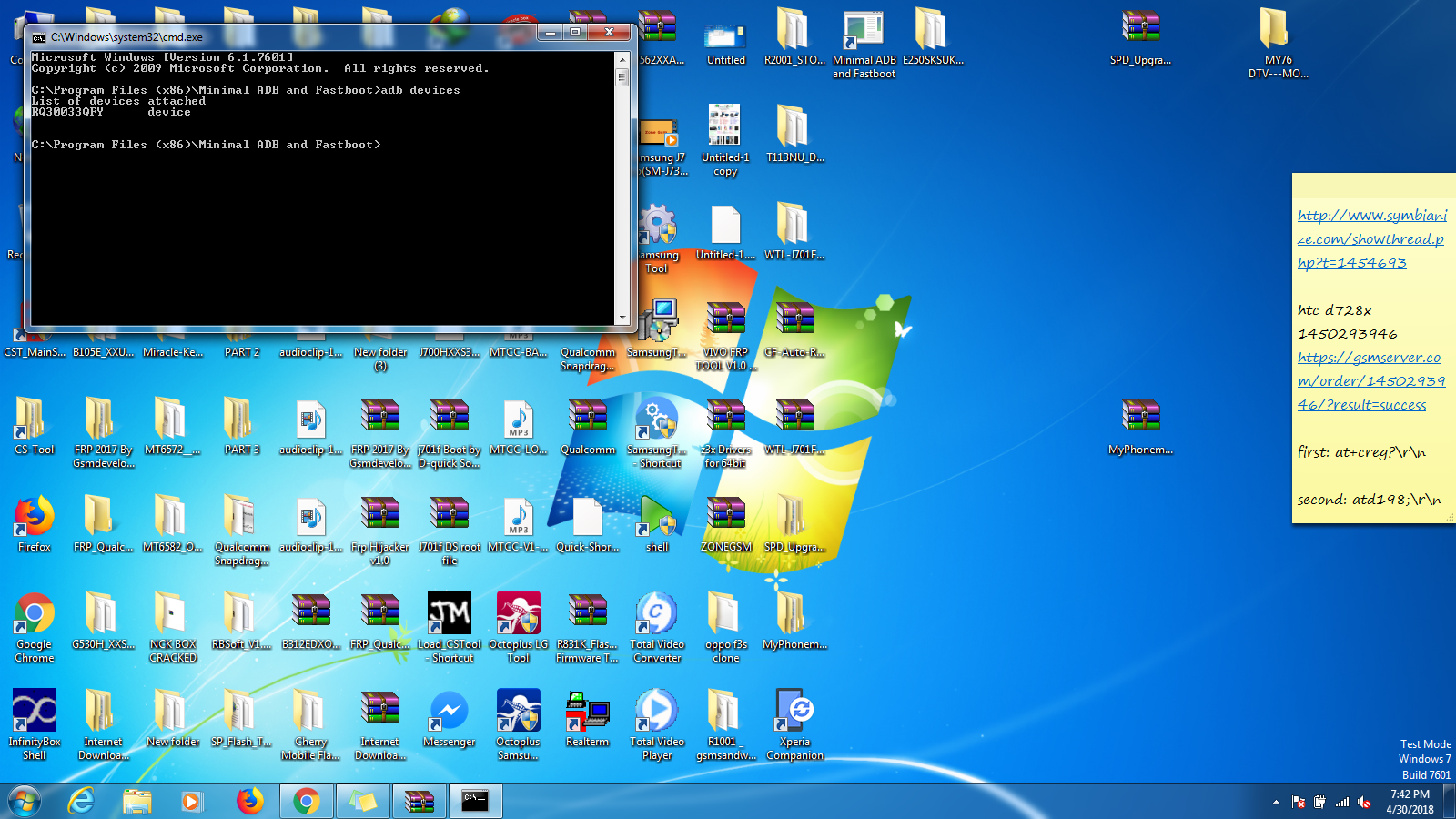The height and width of the screenshot is (819, 1456).
Task: Show hidden system tray icons
Action: [x=1276, y=802]
